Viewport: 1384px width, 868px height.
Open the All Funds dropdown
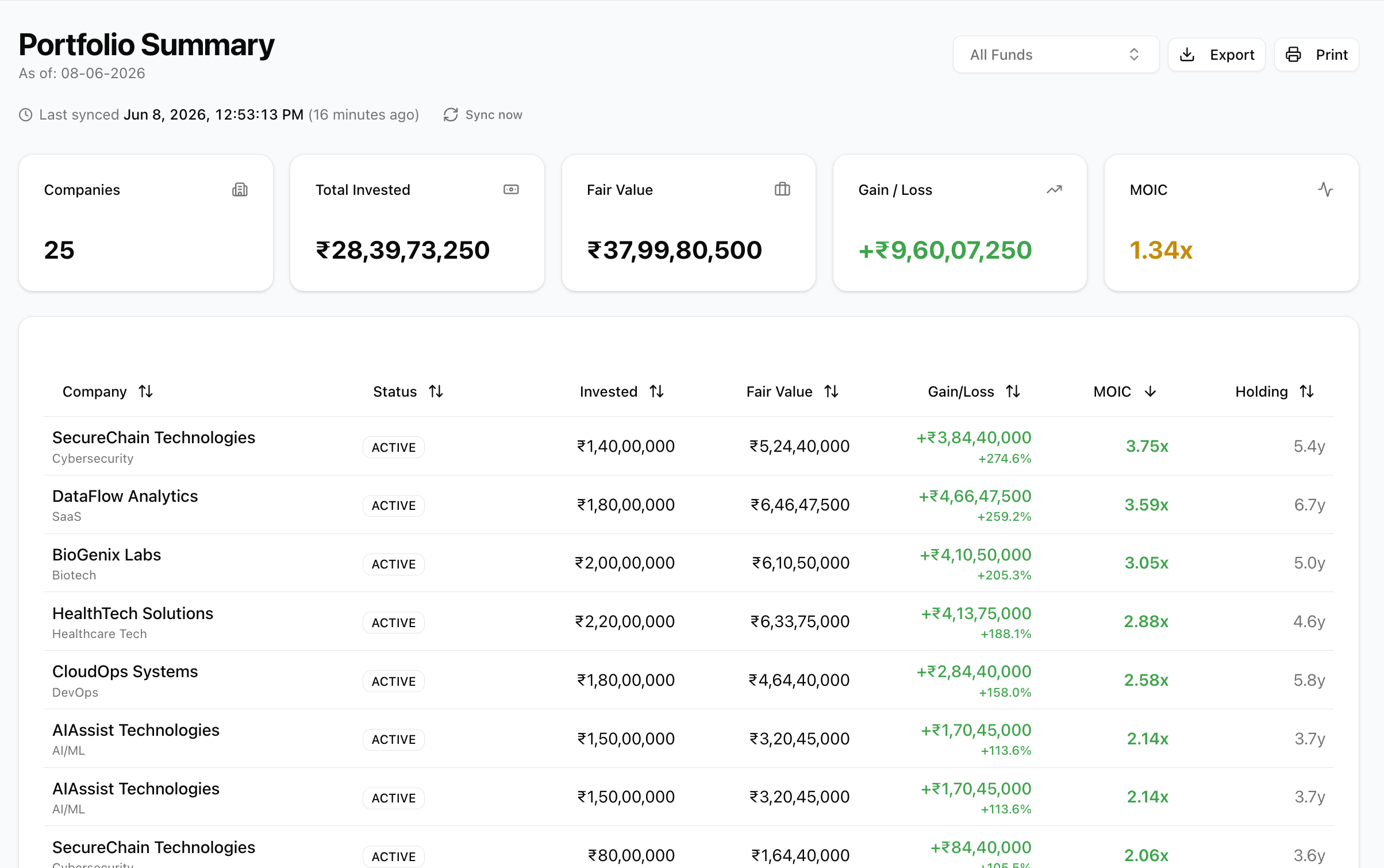[1056, 55]
